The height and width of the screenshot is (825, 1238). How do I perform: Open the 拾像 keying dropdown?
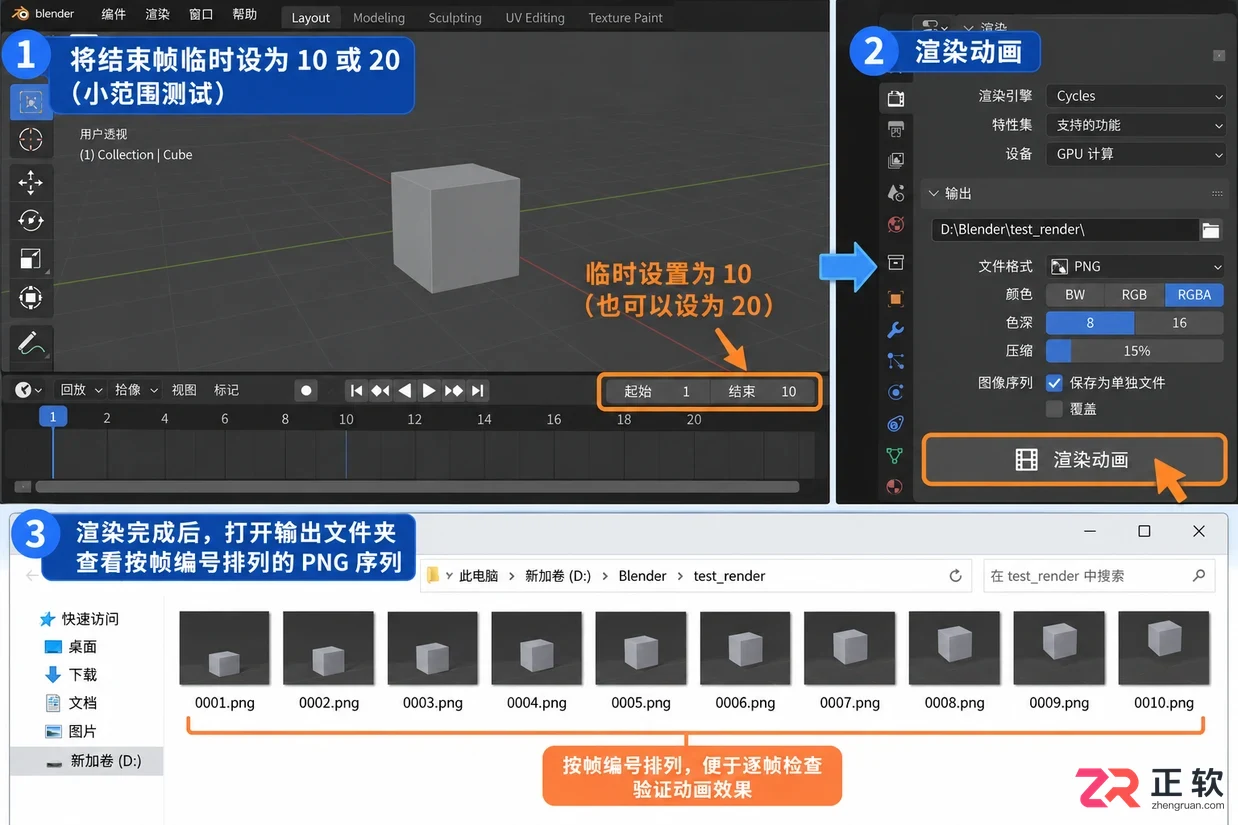[136, 390]
